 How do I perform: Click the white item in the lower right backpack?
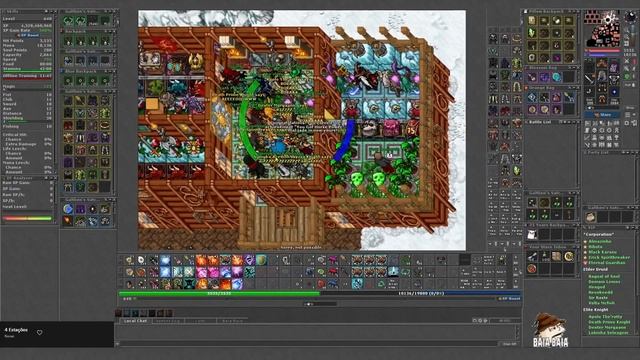point(532,234)
